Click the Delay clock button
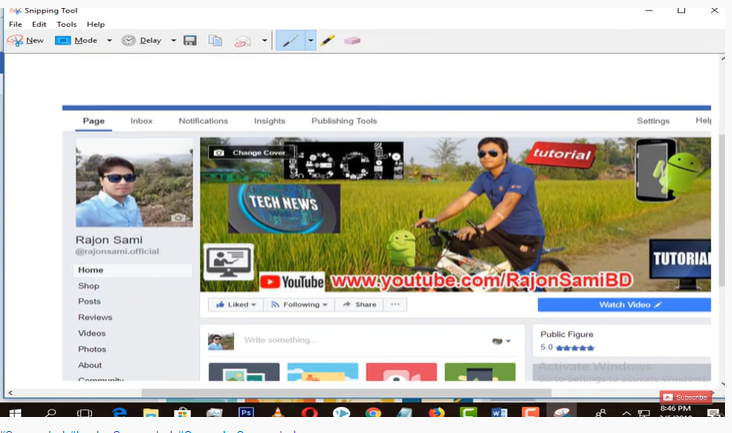732x433 pixels. pyautogui.click(x=141, y=41)
